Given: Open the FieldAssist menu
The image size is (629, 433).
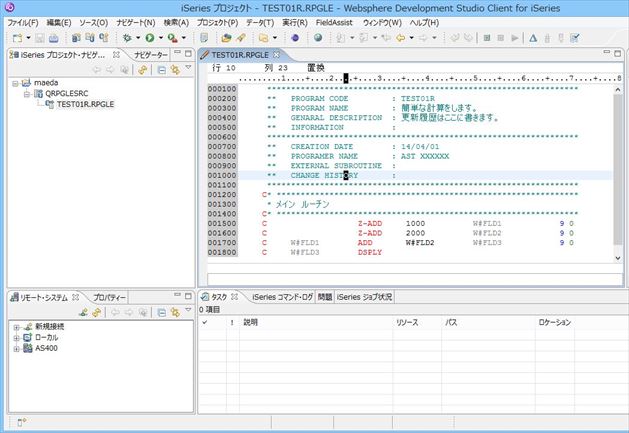Looking at the screenshot, I should [x=334, y=23].
